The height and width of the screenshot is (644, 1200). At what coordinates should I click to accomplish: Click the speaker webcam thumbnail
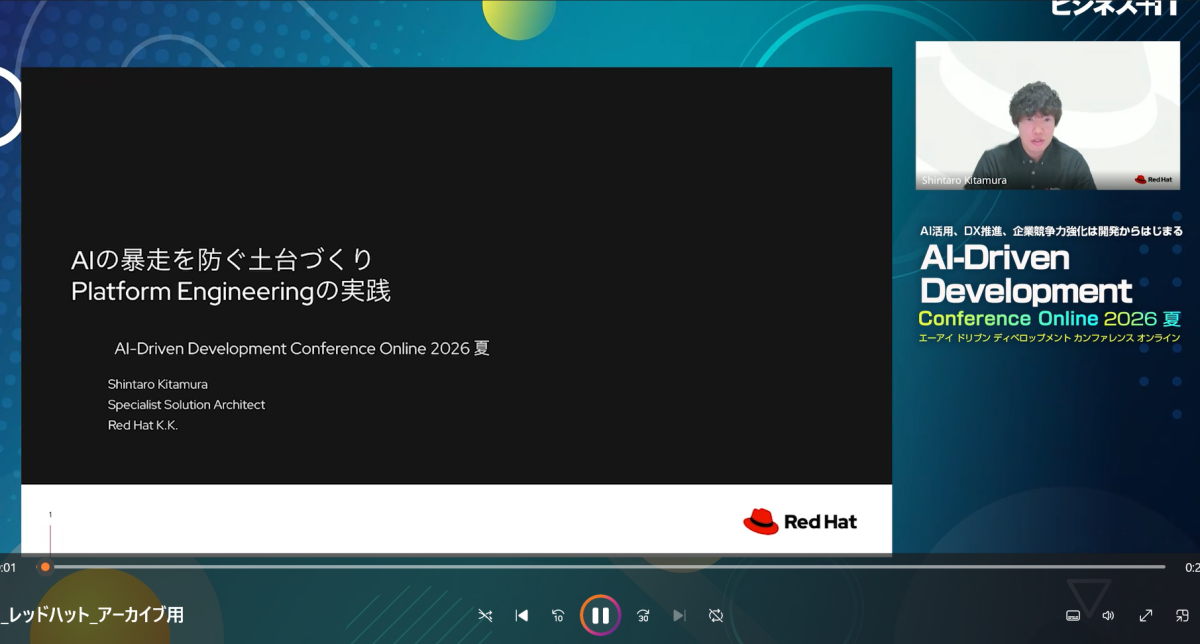click(1048, 115)
